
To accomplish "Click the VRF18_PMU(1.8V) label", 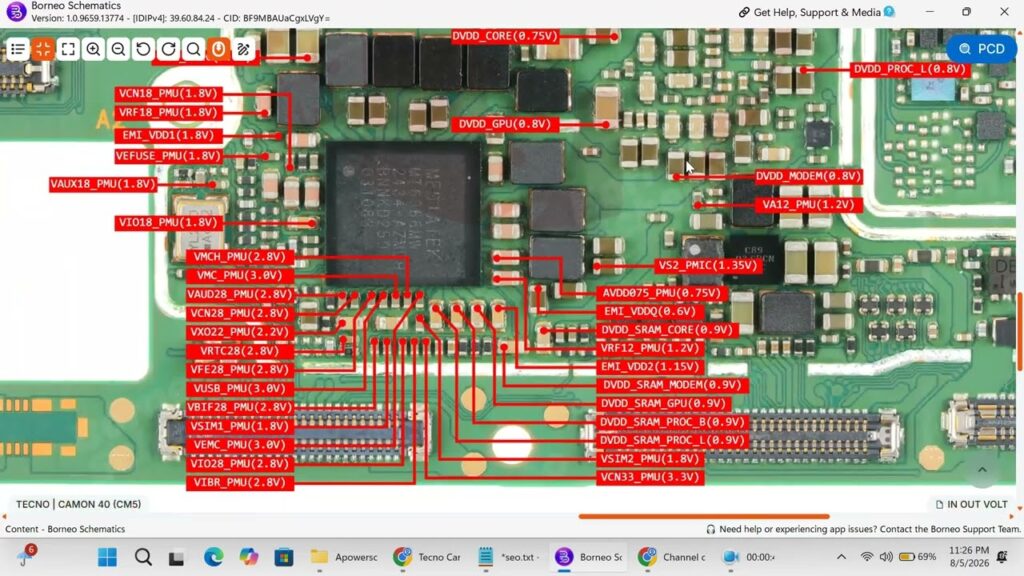I will coord(168,112).
